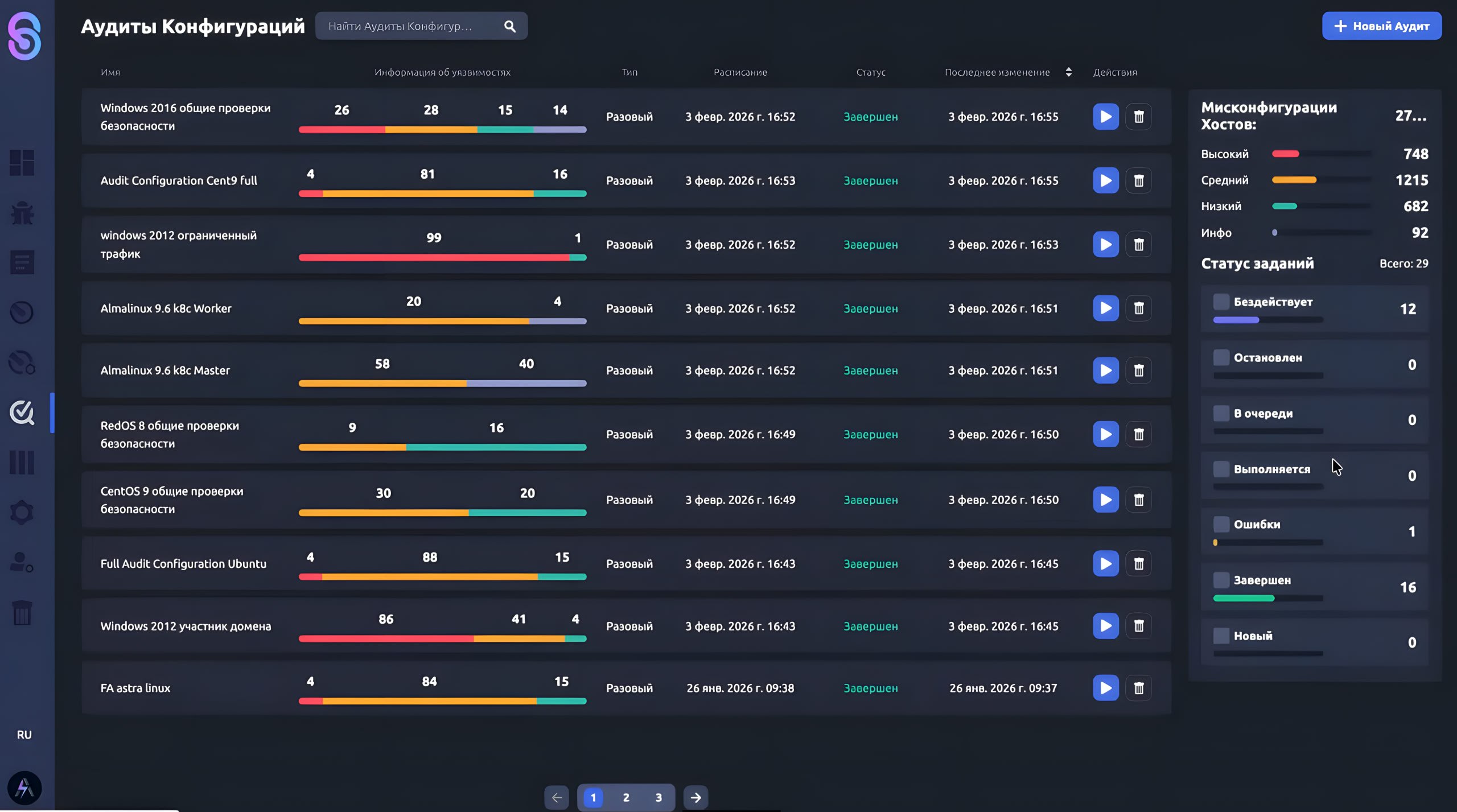Go to next page with arrow button

point(695,797)
